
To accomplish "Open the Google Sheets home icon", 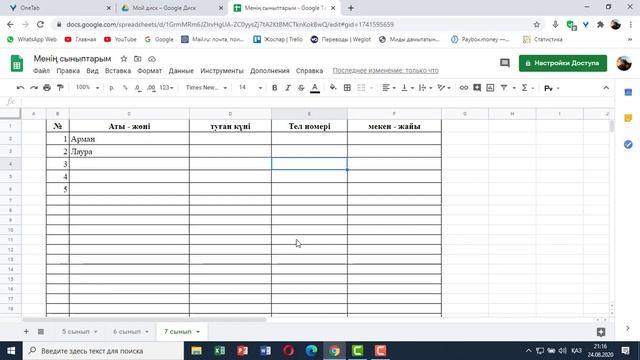I will point(17,64).
